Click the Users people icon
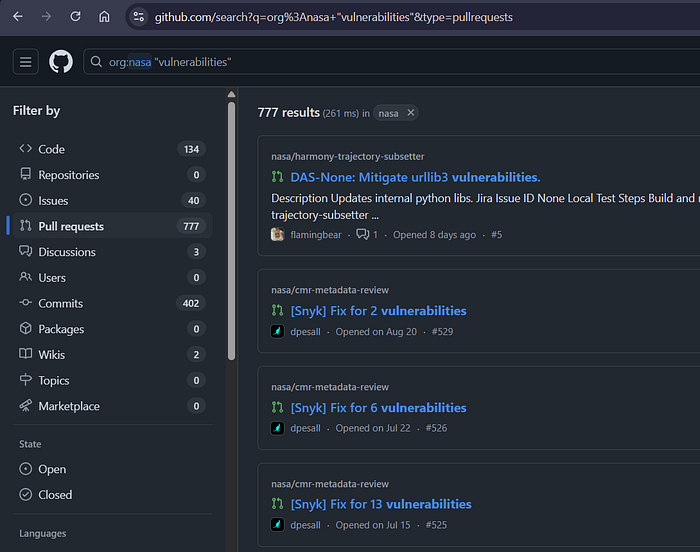700x552 pixels. tap(25, 277)
